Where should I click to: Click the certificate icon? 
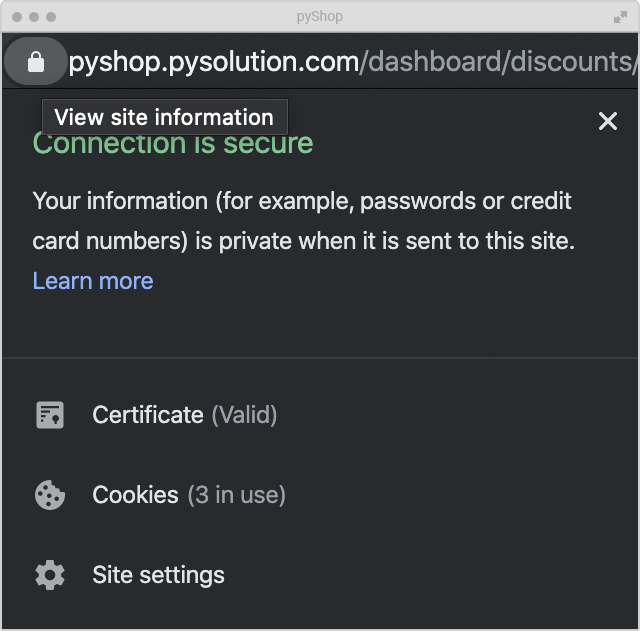(50, 415)
